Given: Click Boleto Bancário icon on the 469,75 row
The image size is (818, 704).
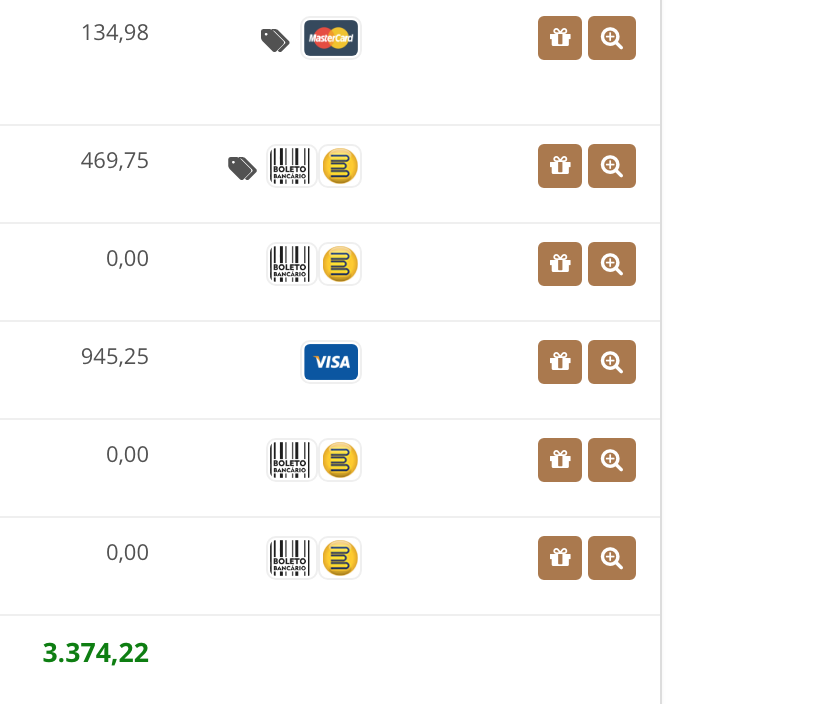Looking at the screenshot, I should pyautogui.click(x=291, y=166).
